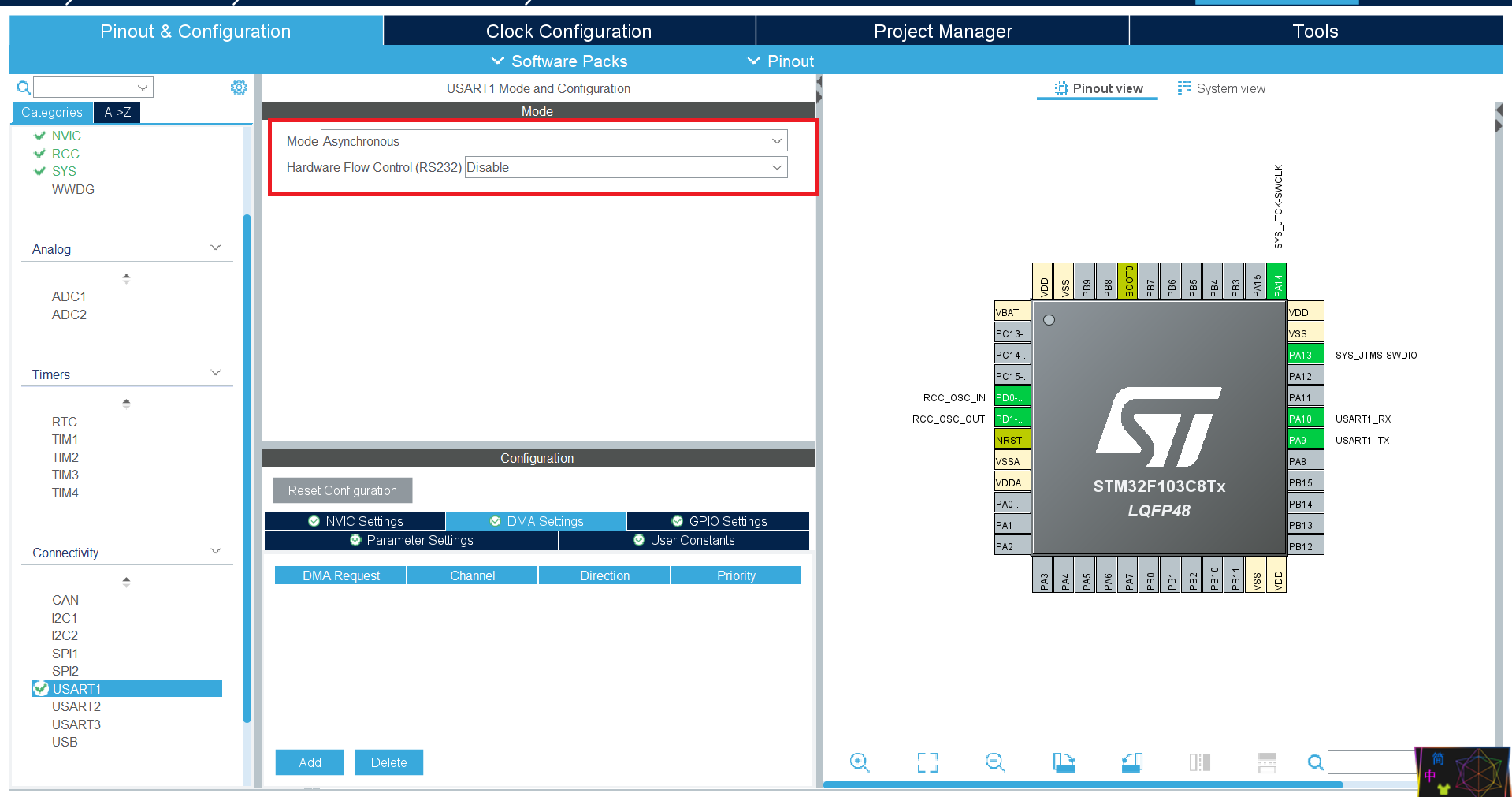Image resolution: width=1512 pixels, height=797 pixels.
Task: Click the categories panel vertical scrollbar
Action: 247,468
